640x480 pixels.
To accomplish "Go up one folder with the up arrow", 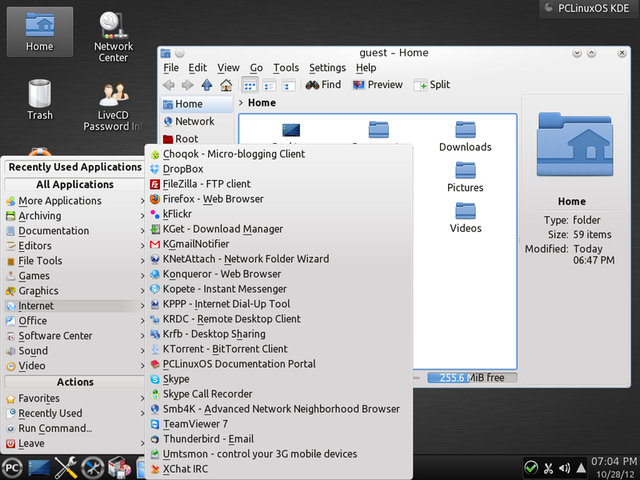I will point(207,85).
